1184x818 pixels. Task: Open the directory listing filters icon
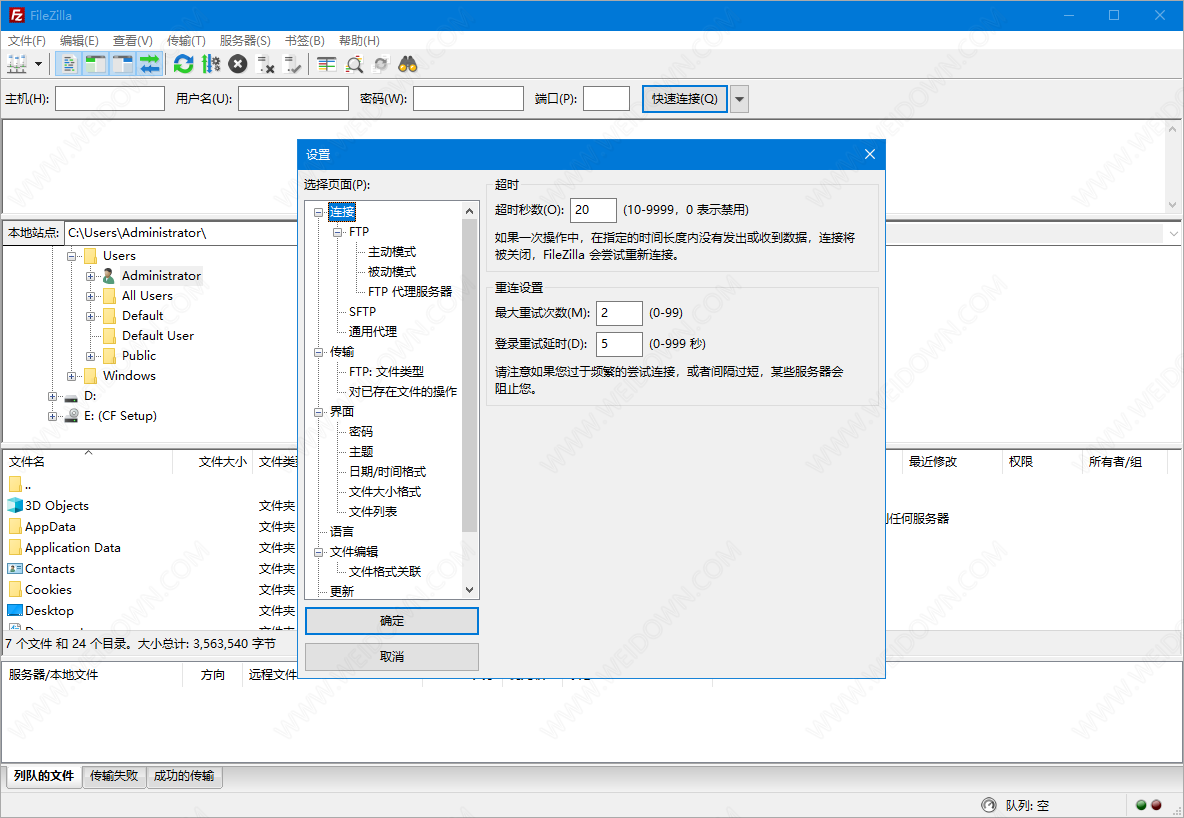(x=327, y=64)
